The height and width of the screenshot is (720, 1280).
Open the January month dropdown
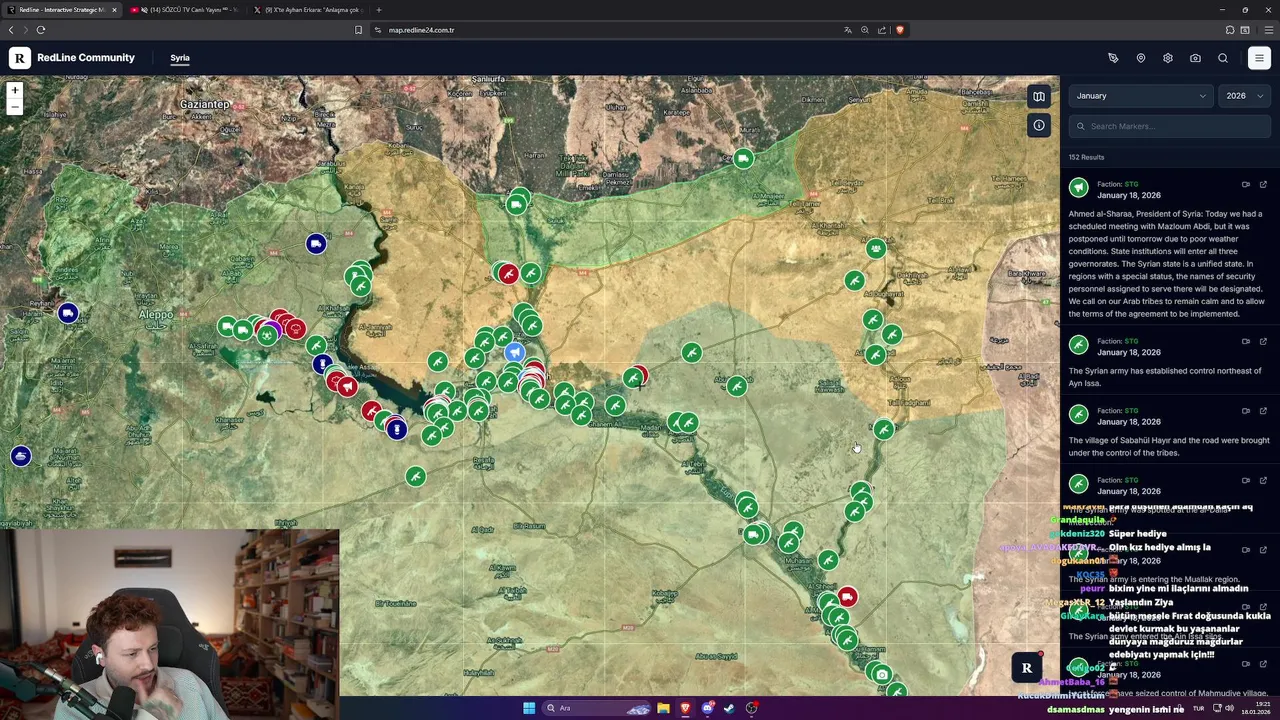(1141, 96)
